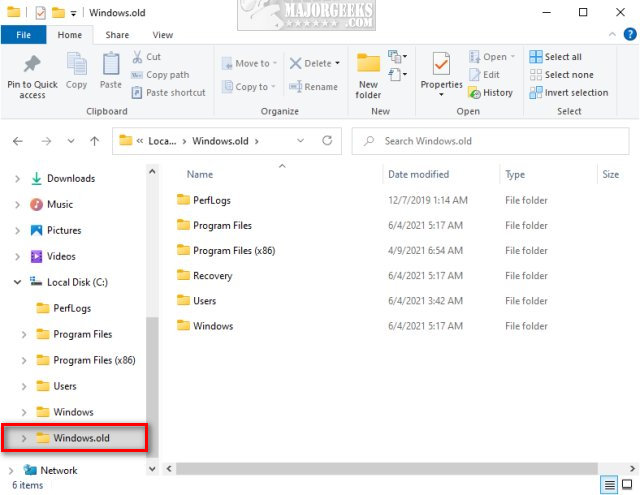The height and width of the screenshot is (495, 640).
Task: Expand the Network tree node
Action: (x=11, y=471)
